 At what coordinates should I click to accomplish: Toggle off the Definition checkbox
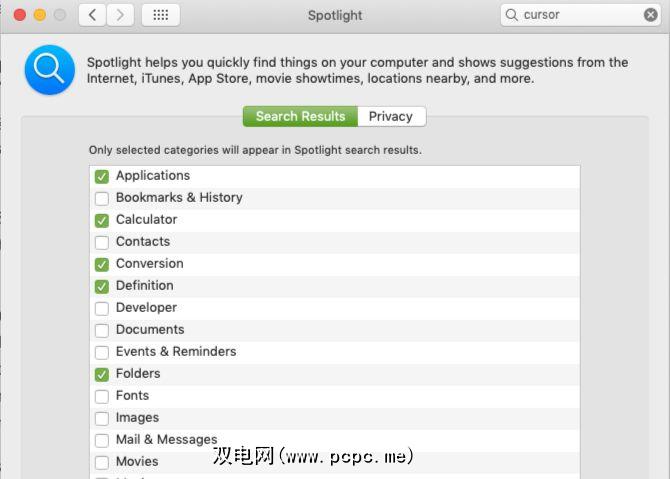click(x=102, y=286)
